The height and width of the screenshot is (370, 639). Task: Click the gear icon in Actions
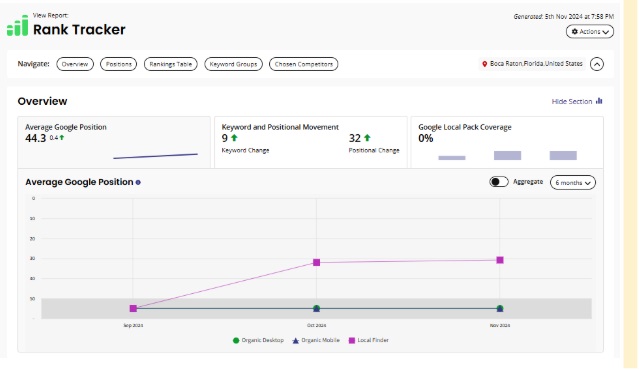(x=575, y=31)
